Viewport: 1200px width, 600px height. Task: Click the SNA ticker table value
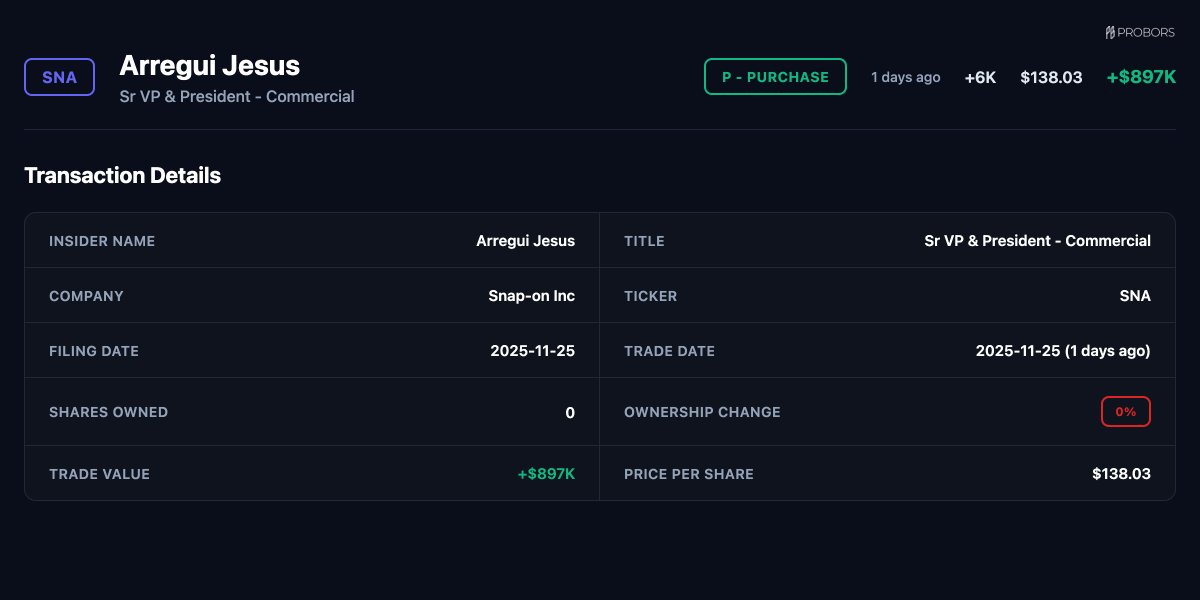[1135, 296]
